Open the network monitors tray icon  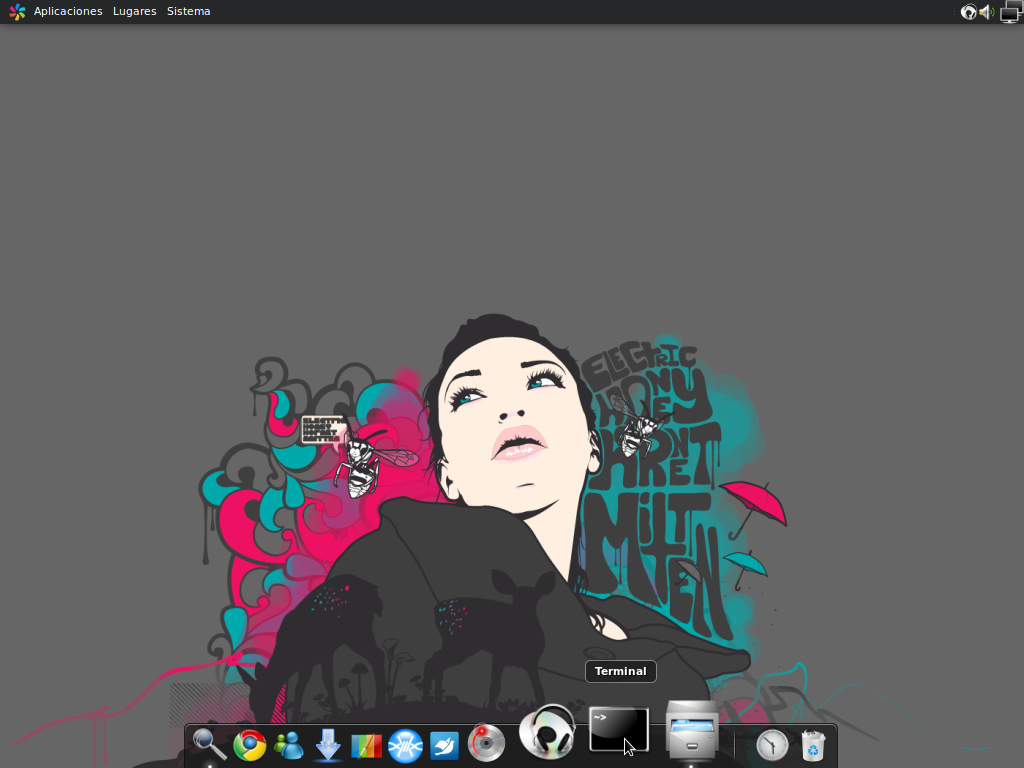(1011, 11)
